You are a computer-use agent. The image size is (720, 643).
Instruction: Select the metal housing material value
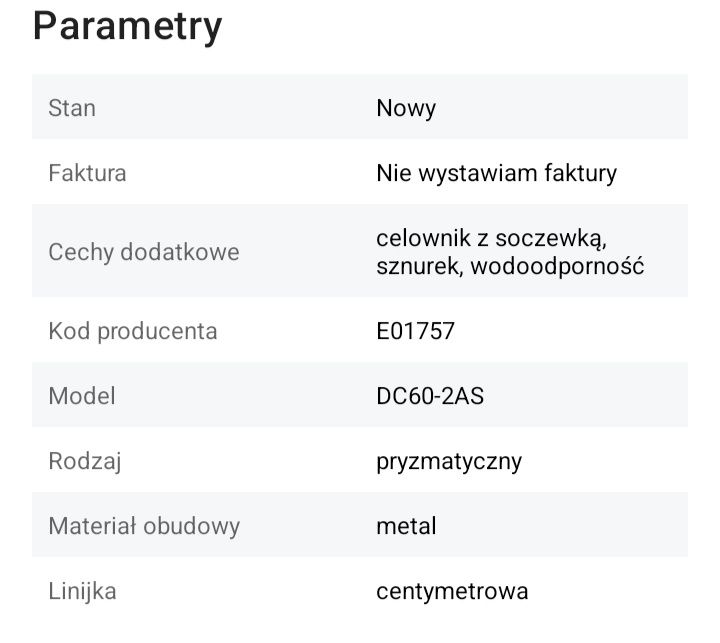click(406, 526)
